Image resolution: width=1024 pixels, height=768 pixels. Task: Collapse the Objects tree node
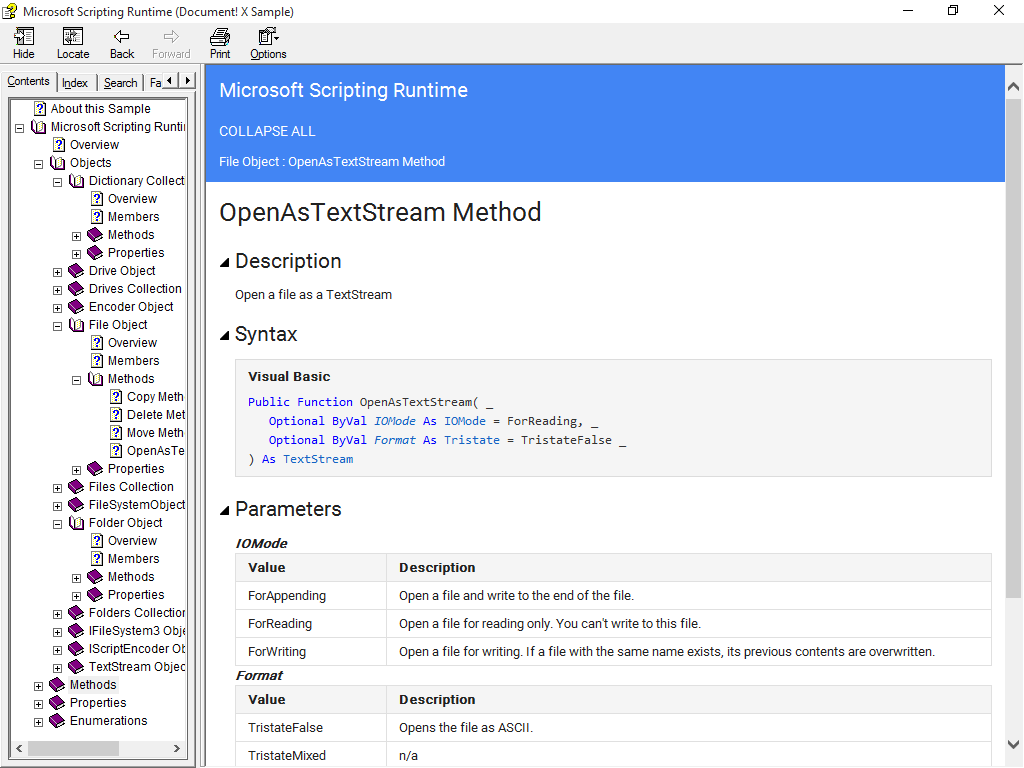click(x=39, y=164)
